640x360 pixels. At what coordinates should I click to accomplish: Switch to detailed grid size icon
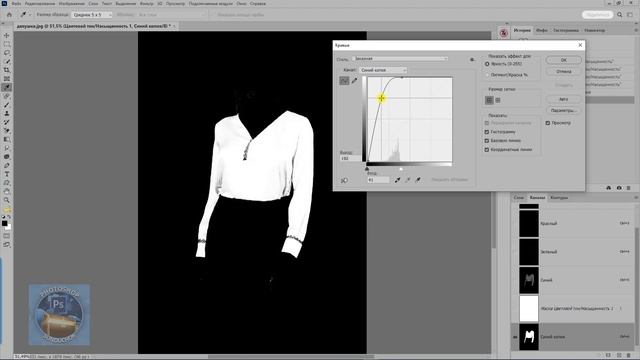[x=498, y=100]
